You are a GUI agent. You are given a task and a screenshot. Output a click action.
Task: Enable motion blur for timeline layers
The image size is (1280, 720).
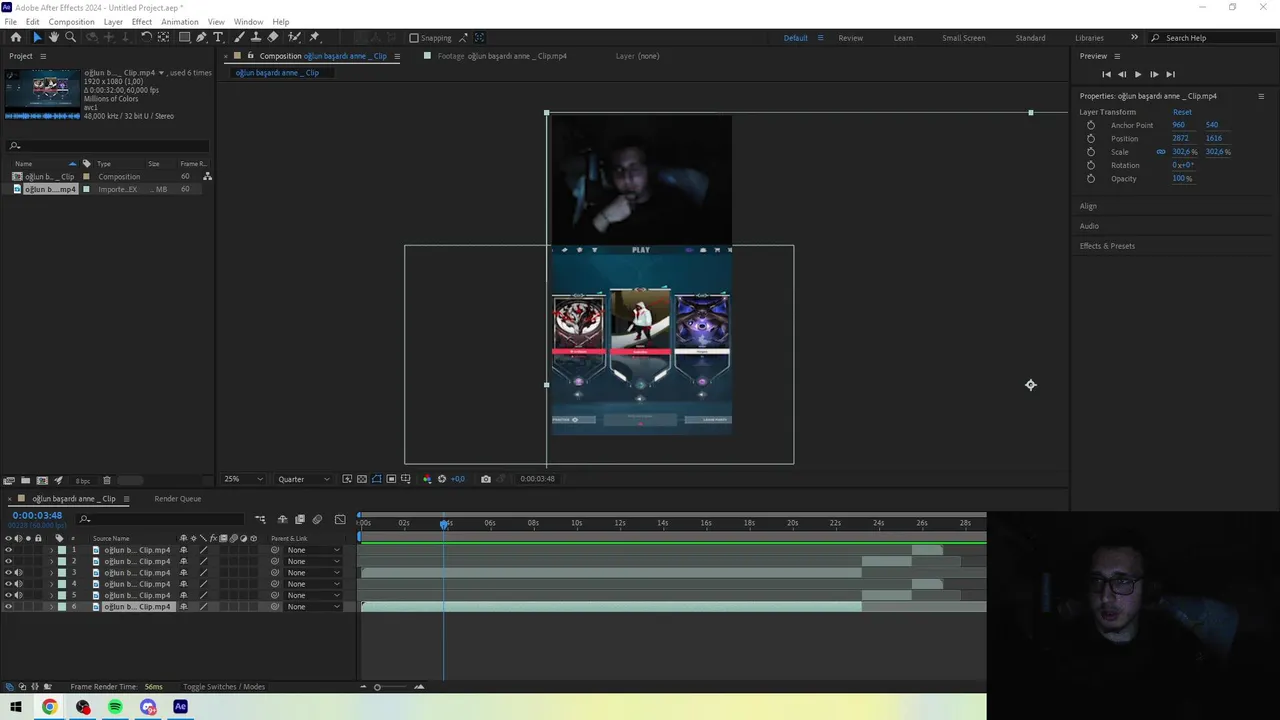318,519
